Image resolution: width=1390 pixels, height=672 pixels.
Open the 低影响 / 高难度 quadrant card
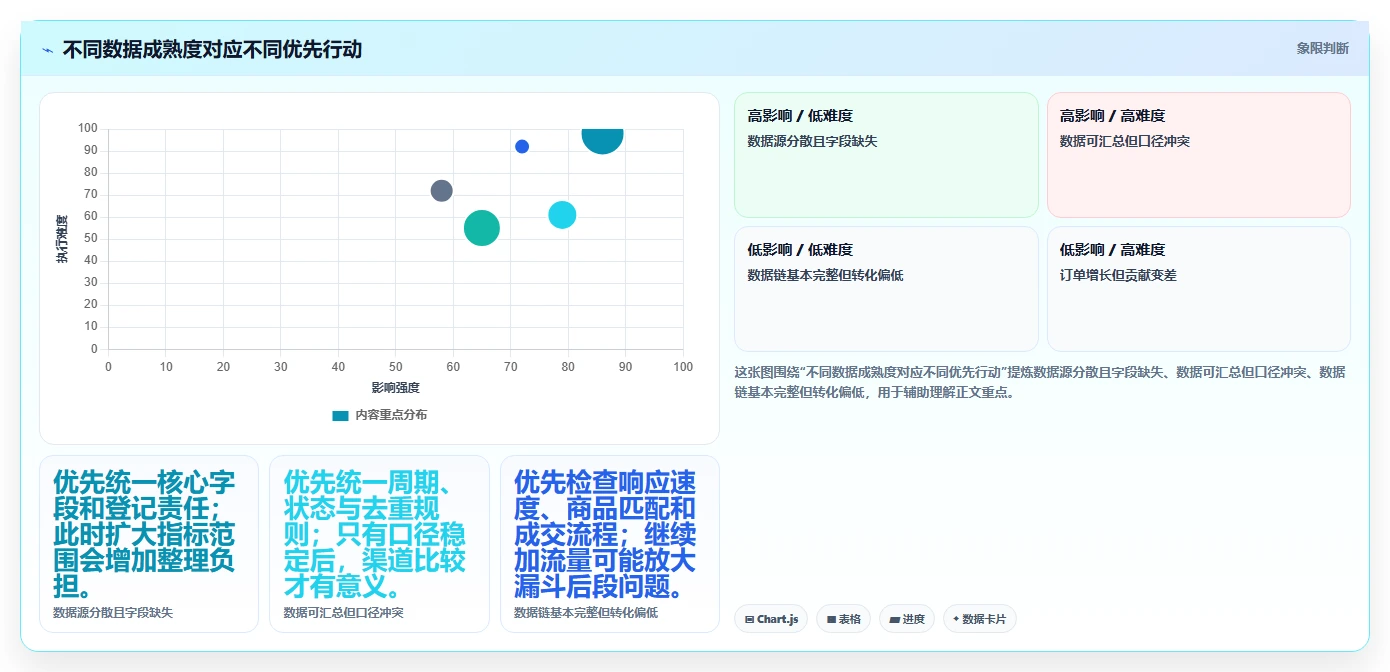coord(1199,289)
